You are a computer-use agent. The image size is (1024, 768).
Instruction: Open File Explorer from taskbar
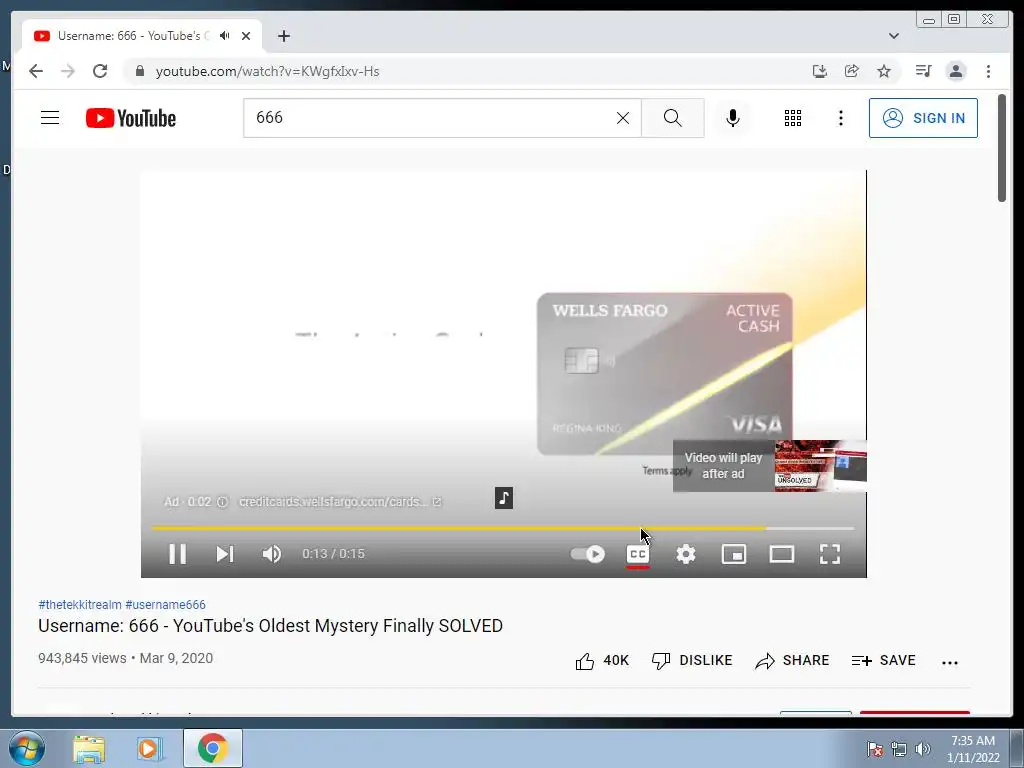[89, 748]
